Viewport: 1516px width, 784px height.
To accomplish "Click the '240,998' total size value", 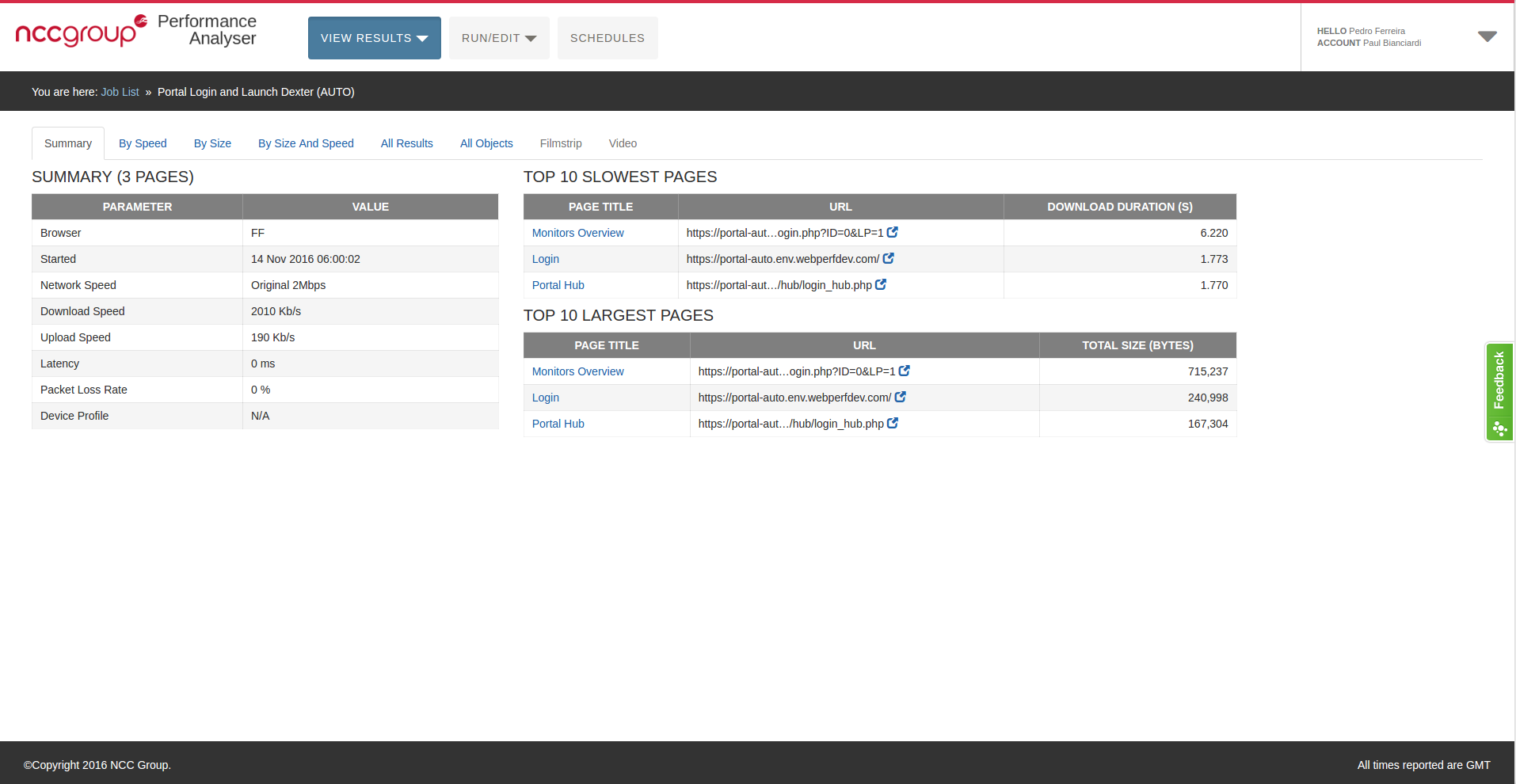I will pyautogui.click(x=1208, y=398).
